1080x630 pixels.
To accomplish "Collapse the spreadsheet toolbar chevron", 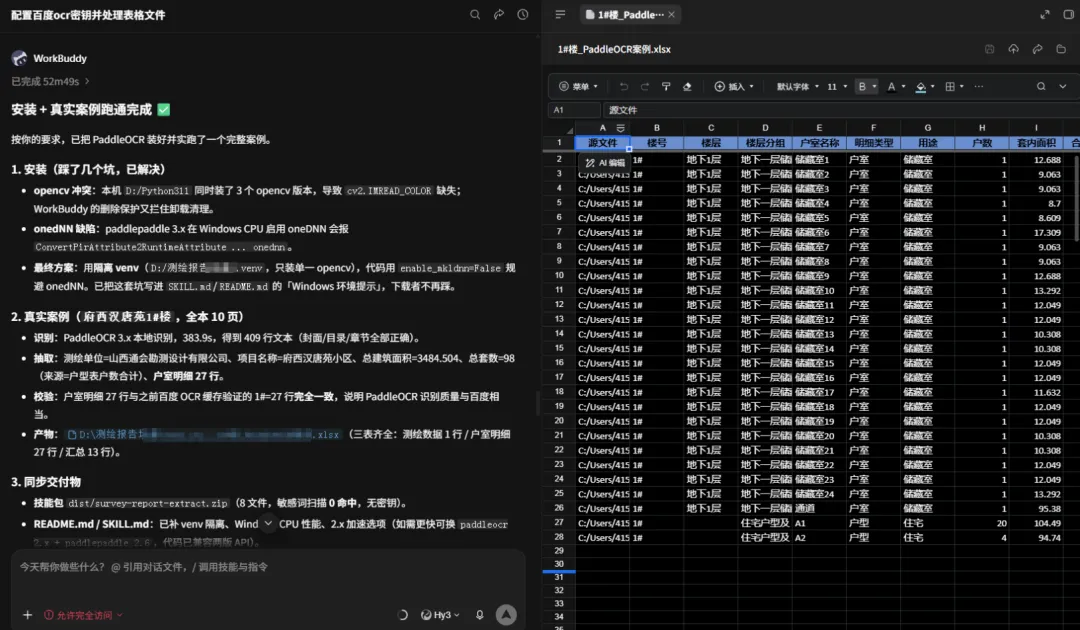I will tap(1063, 86).
